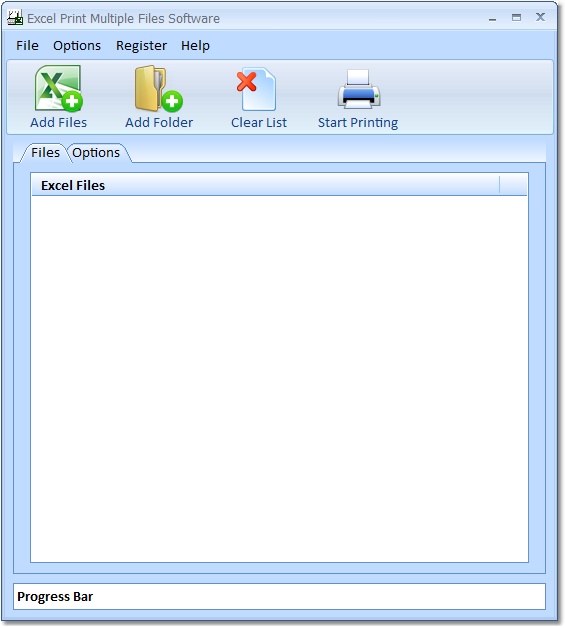Screen dimensions: 565x628
Task: Minimize the Excel Print Multiple Files window
Action: click(493, 18)
